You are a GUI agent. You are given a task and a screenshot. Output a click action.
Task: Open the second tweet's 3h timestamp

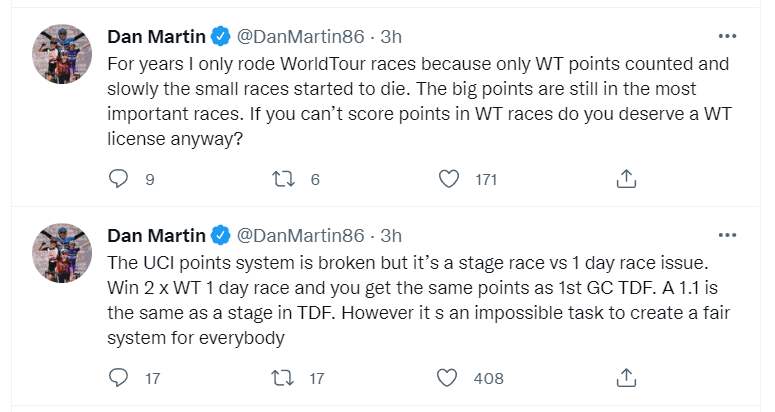pyautogui.click(x=391, y=237)
